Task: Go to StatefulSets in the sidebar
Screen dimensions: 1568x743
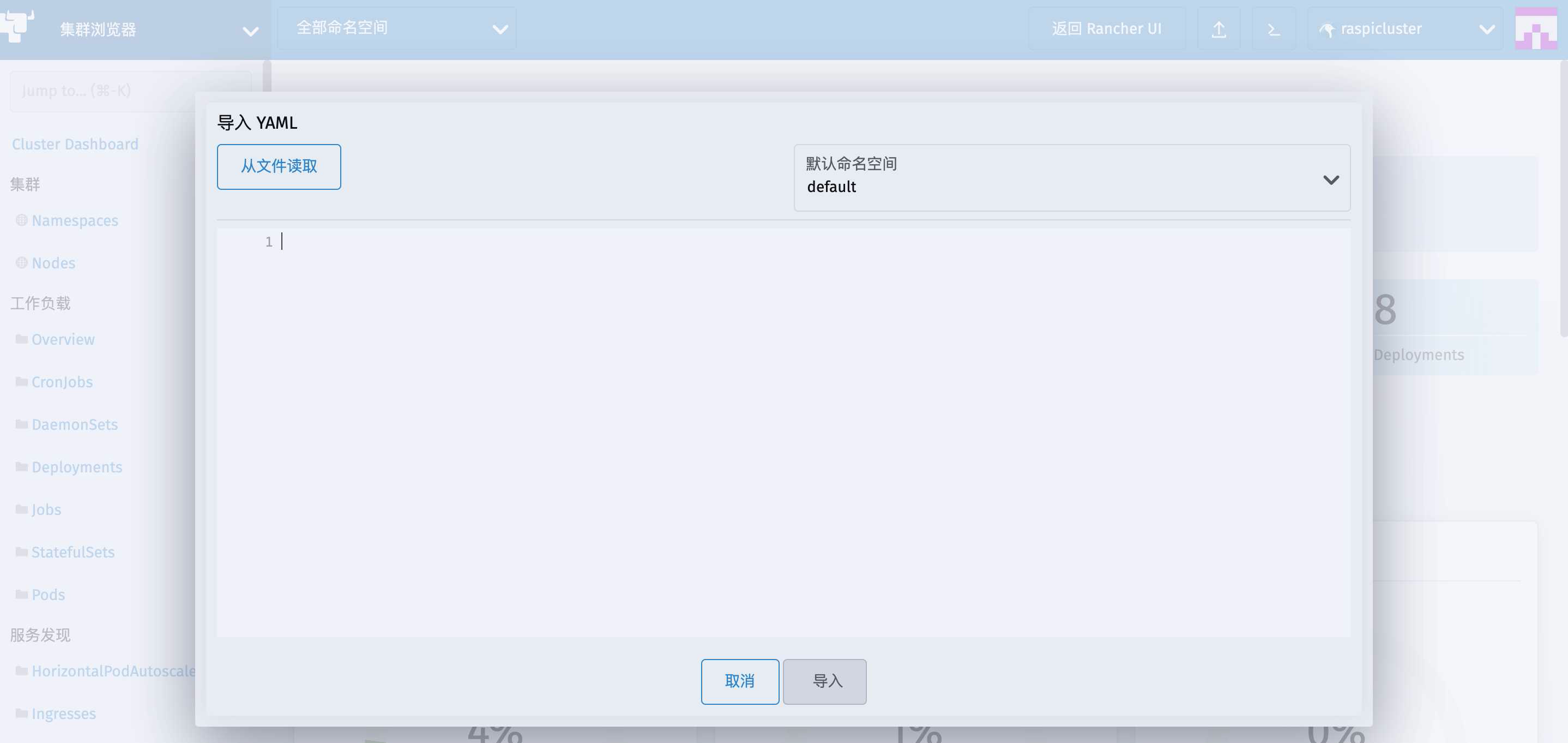Action: tap(73, 553)
